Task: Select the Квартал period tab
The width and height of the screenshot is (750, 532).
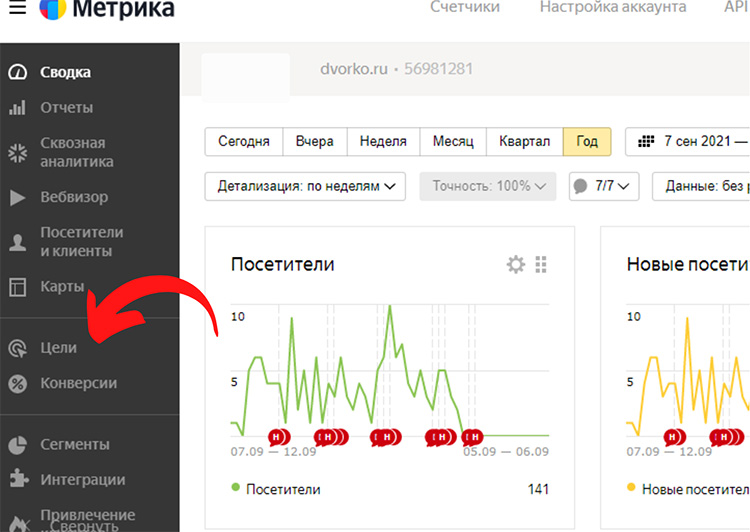Action: (x=524, y=142)
